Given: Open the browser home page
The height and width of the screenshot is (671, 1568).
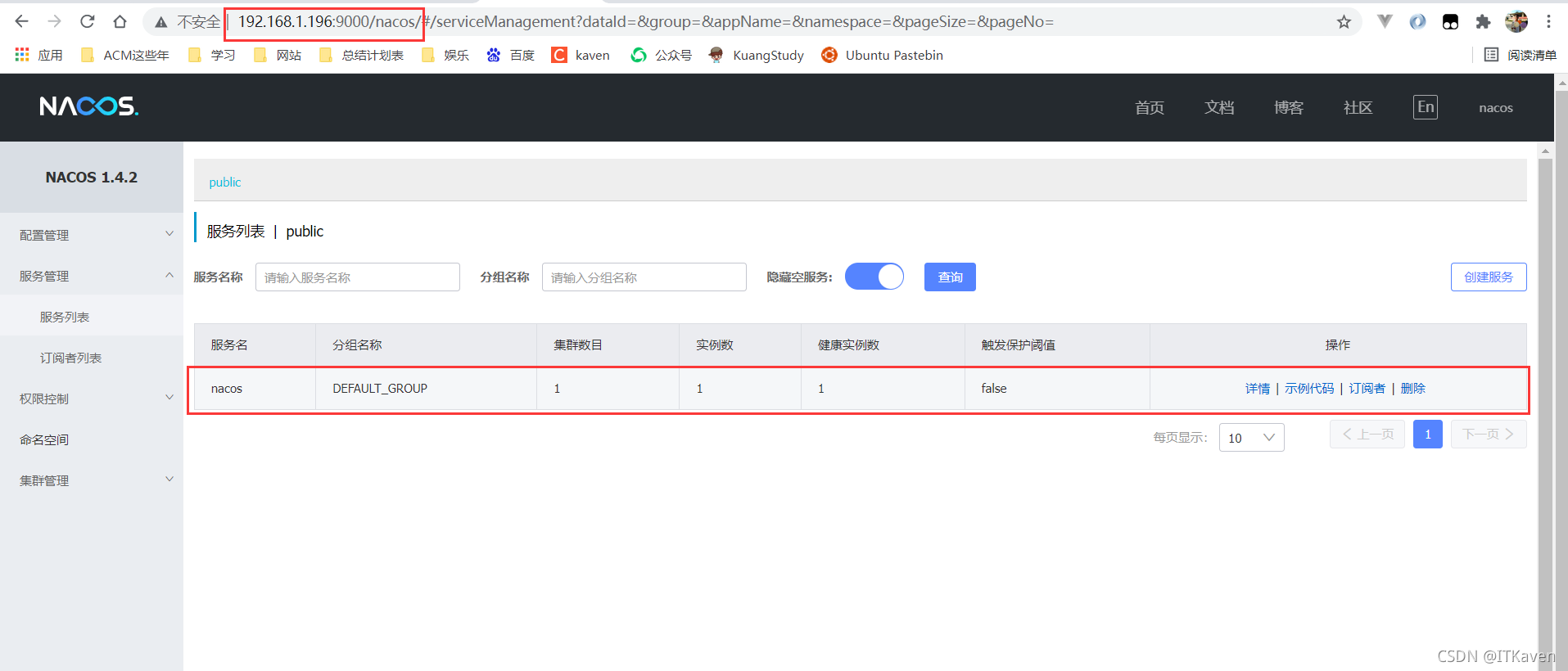Looking at the screenshot, I should (120, 21).
